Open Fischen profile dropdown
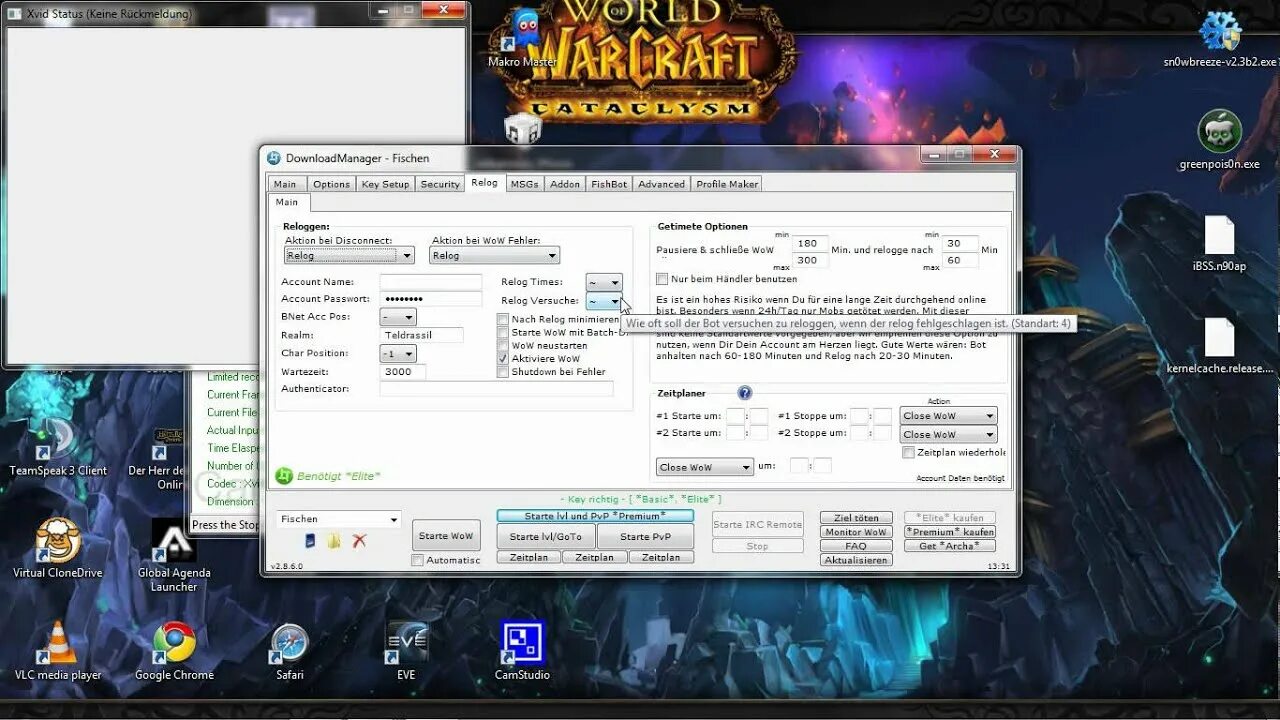1280x720 pixels. pyautogui.click(x=339, y=519)
